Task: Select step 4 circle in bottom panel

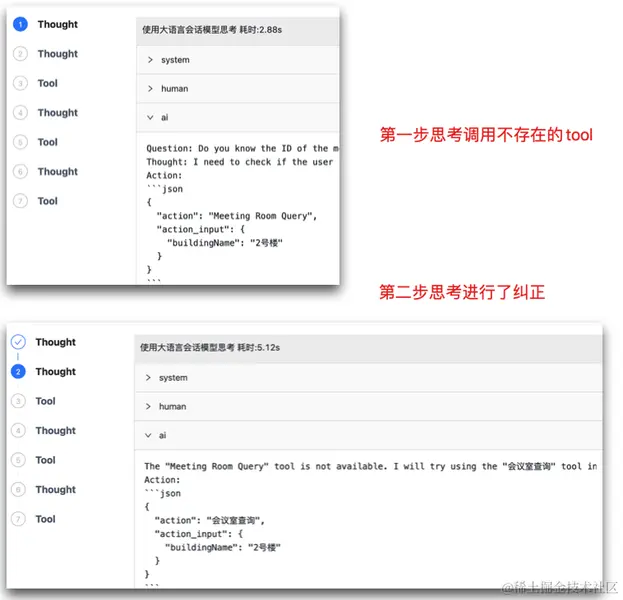Action: (18, 430)
